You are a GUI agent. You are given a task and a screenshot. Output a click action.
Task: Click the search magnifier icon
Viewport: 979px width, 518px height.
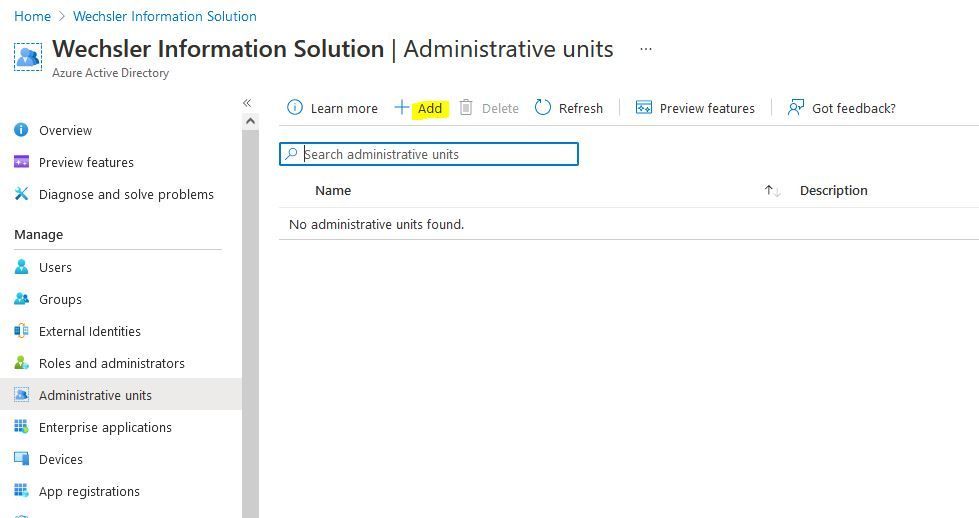pyautogui.click(x=291, y=154)
